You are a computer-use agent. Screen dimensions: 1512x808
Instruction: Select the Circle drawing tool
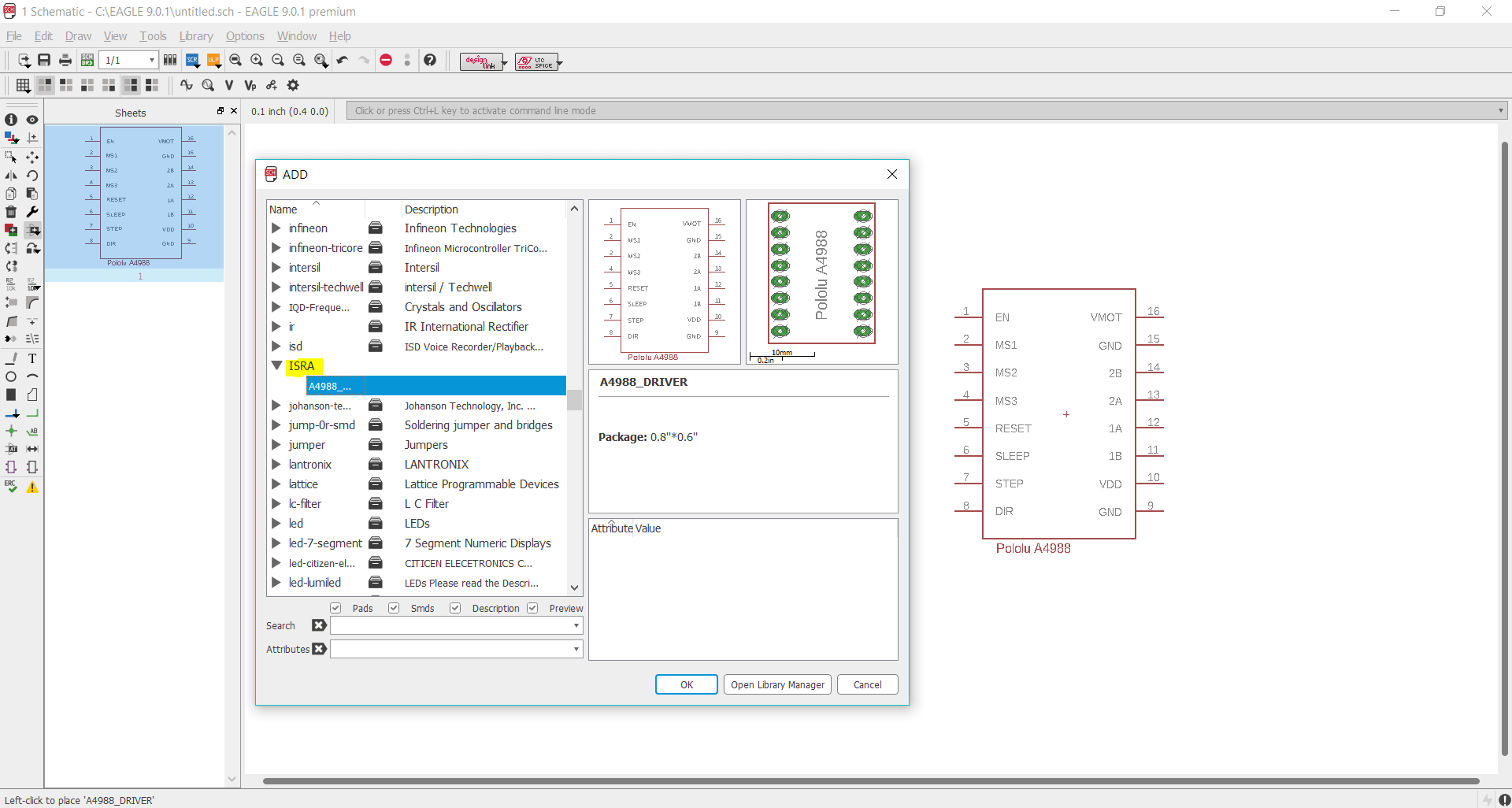[11, 376]
